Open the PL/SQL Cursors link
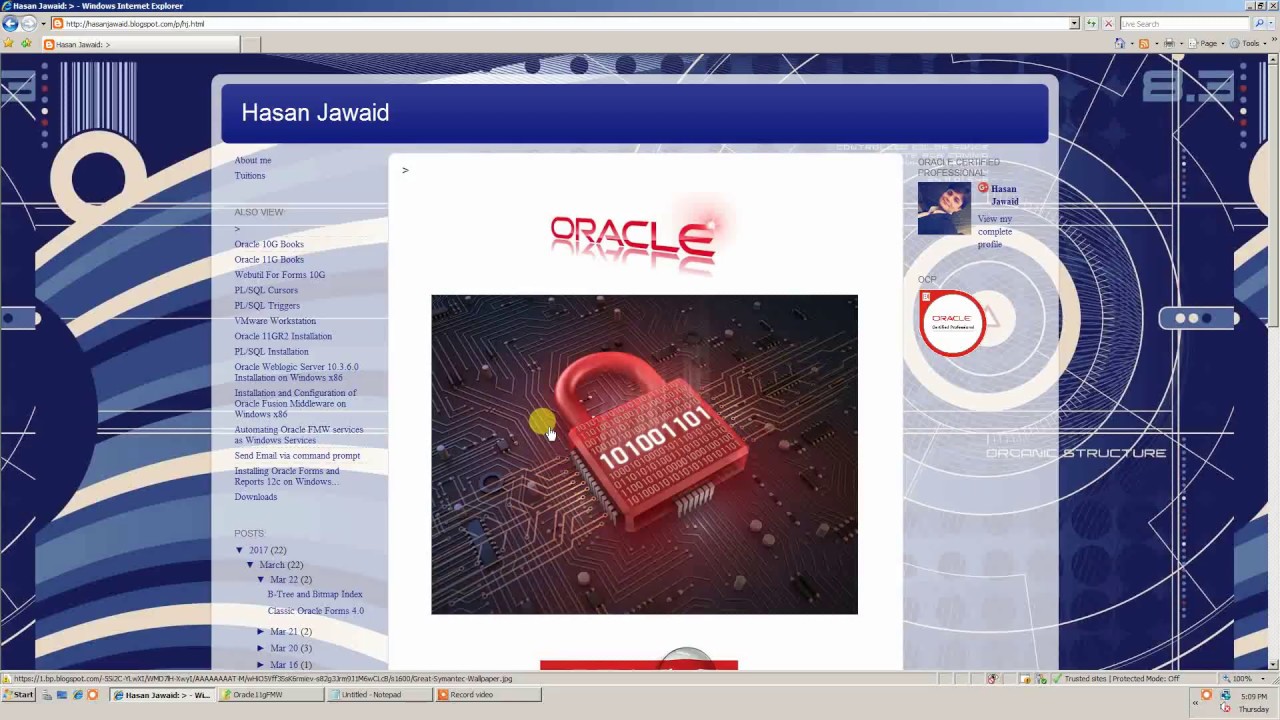This screenshot has height=720, width=1280. (x=266, y=291)
